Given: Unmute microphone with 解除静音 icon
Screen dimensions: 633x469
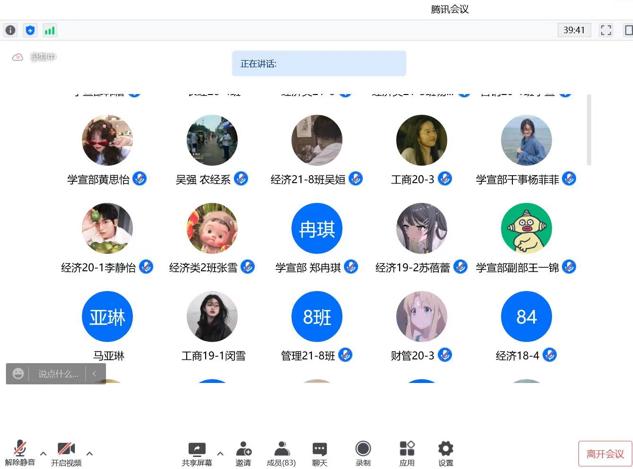Looking at the screenshot, I should tap(19, 449).
